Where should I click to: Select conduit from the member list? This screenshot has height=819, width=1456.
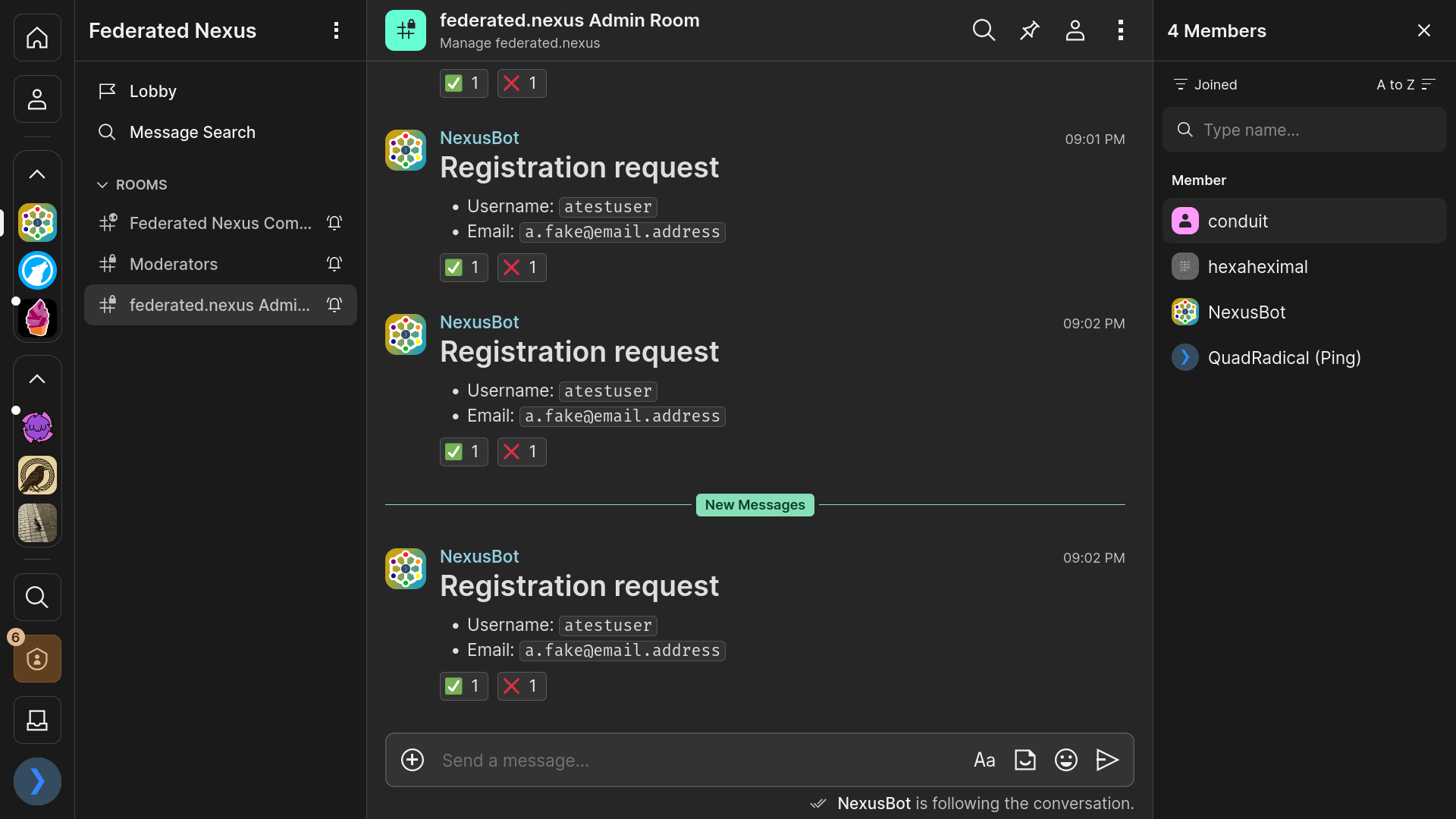point(1238,221)
